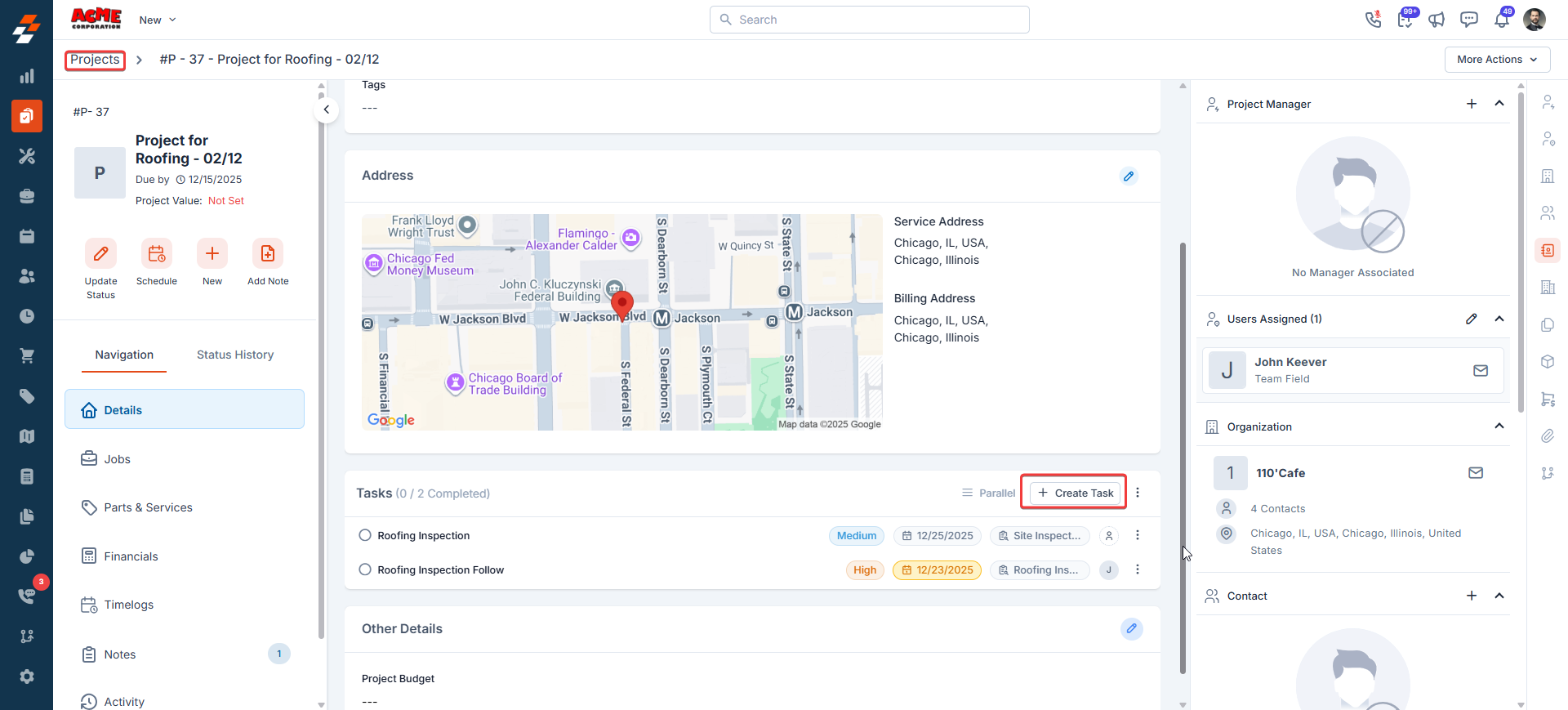Image resolution: width=1568 pixels, height=710 pixels.
Task: Open the ACME Corporation logo
Action: point(96,18)
